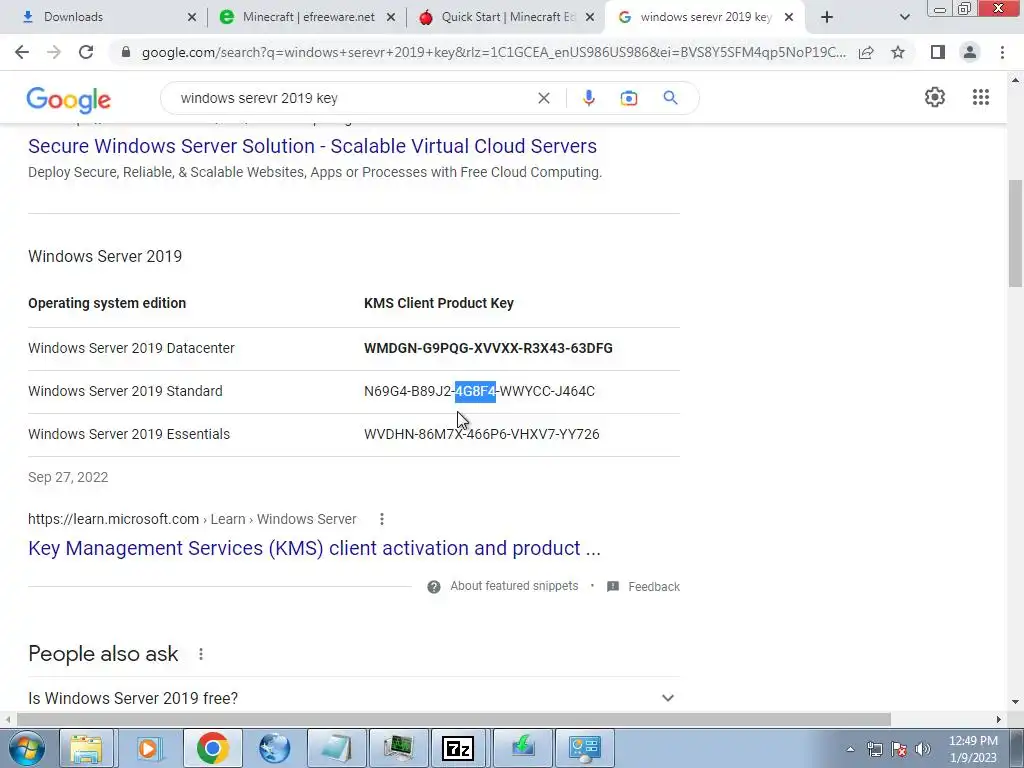
Task: Open the tab search dropdown arrow
Action: coord(904,17)
